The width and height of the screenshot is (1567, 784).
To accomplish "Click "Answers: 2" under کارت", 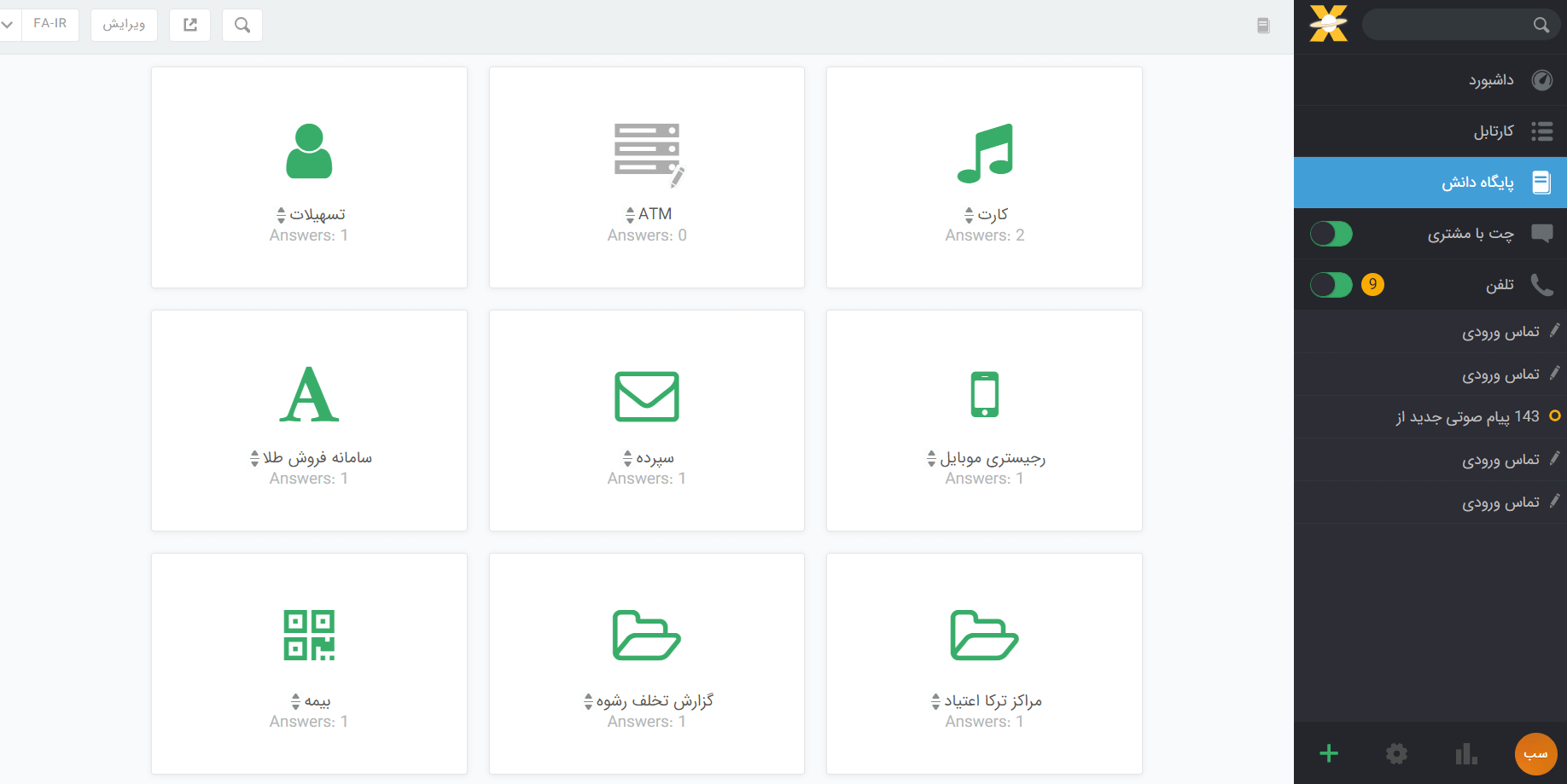I will (x=985, y=235).
